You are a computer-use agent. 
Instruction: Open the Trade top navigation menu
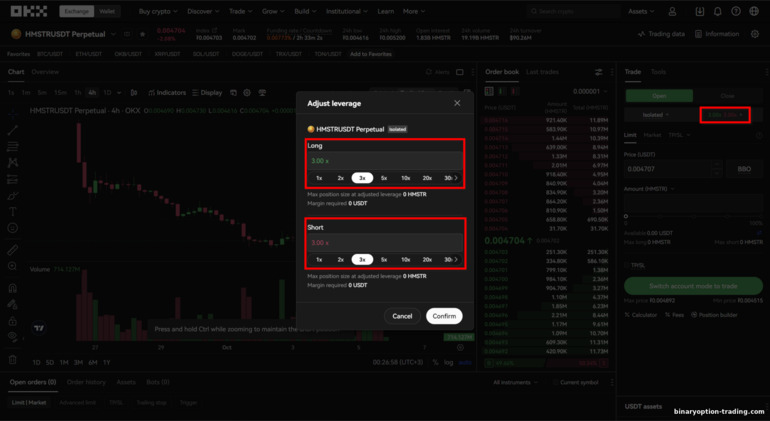[241, 11]
